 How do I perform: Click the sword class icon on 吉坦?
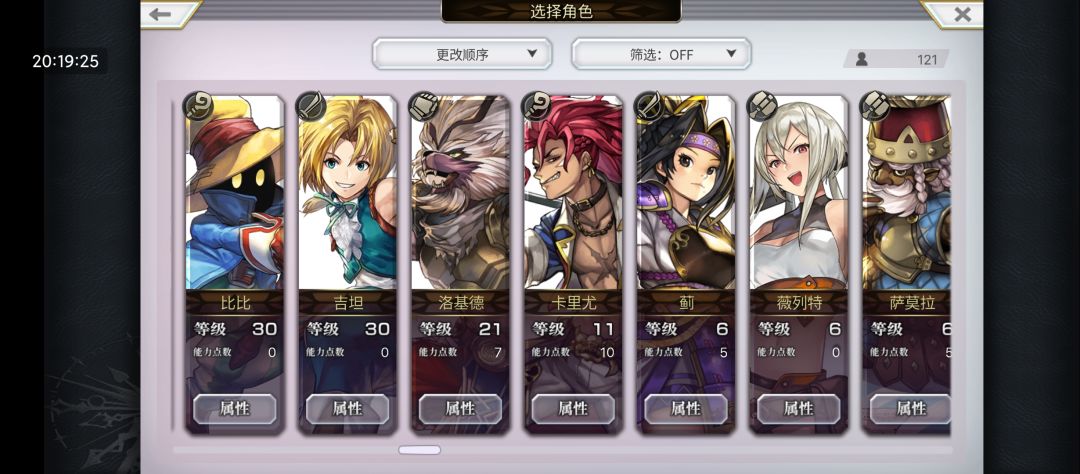[311, 106]
